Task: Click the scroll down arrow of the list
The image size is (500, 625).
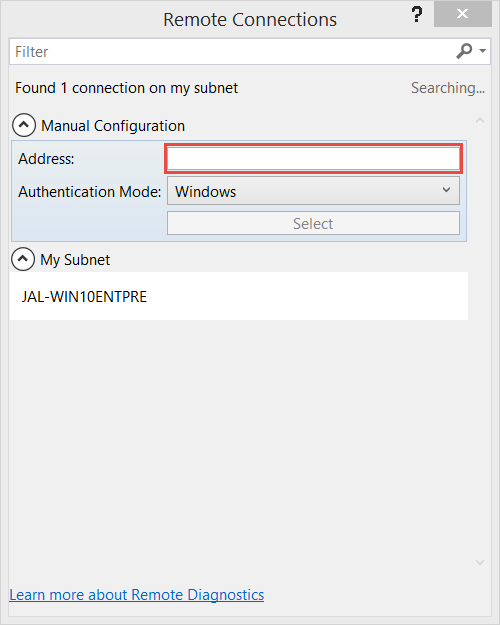Action: tap(480, 562)
